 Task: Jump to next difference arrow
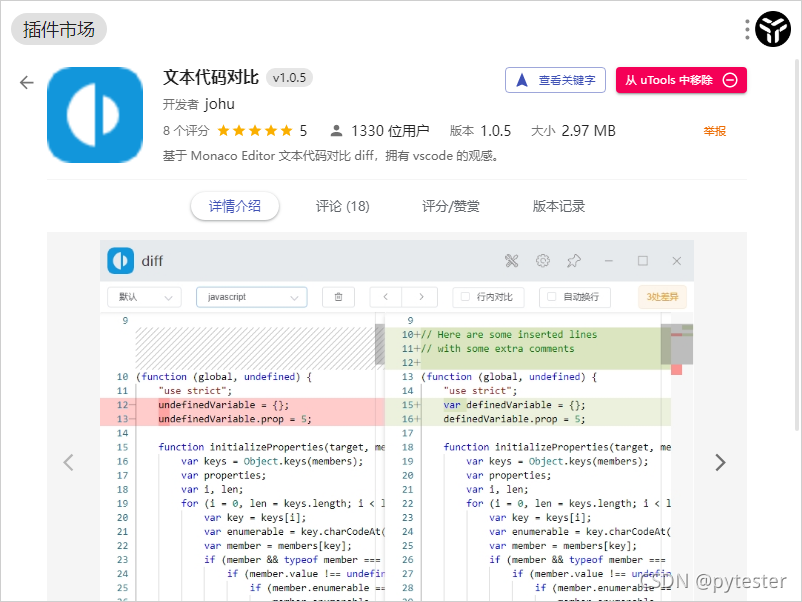[x=420, y=297]
